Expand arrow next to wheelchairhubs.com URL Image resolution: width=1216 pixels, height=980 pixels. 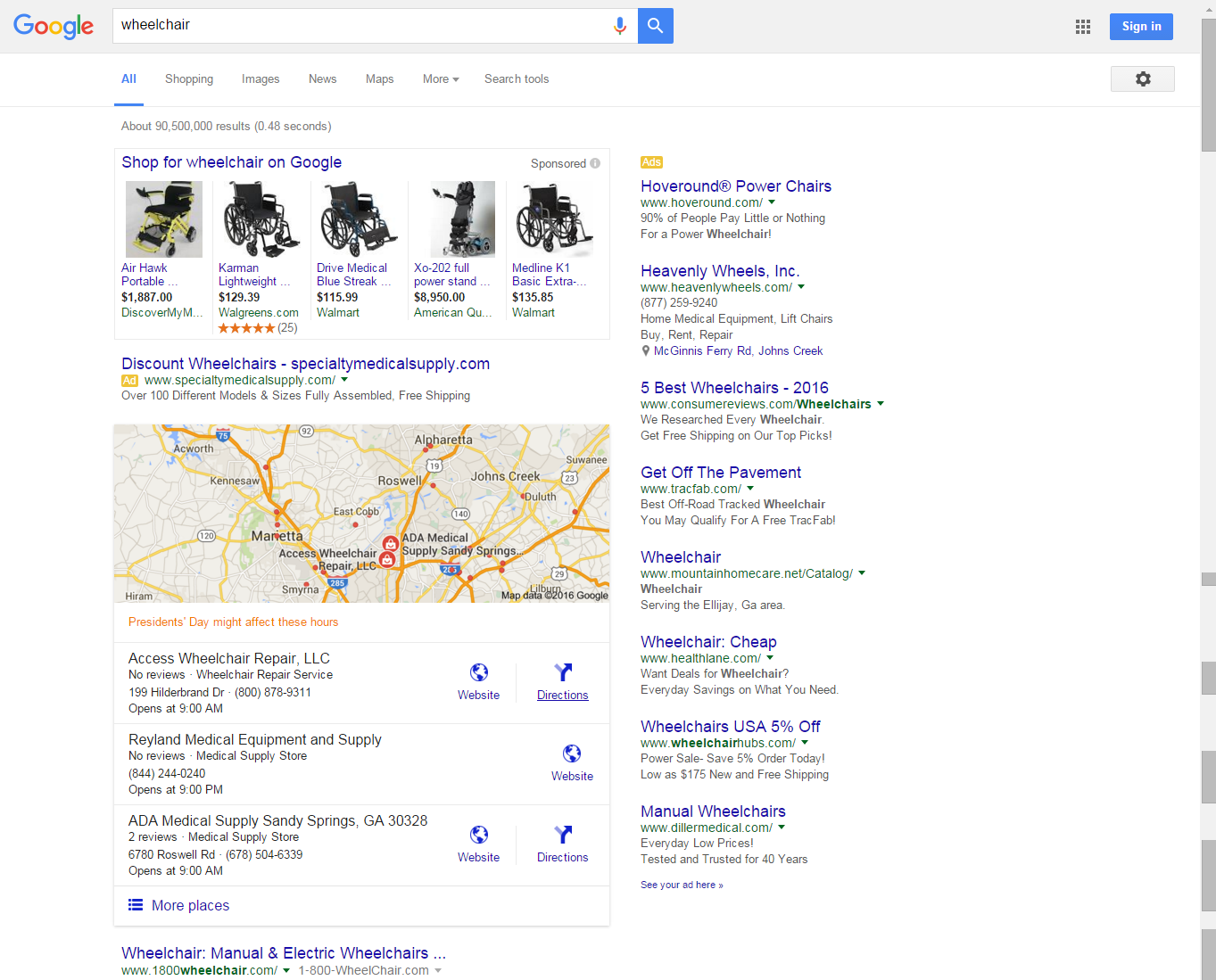click(805, 743)
